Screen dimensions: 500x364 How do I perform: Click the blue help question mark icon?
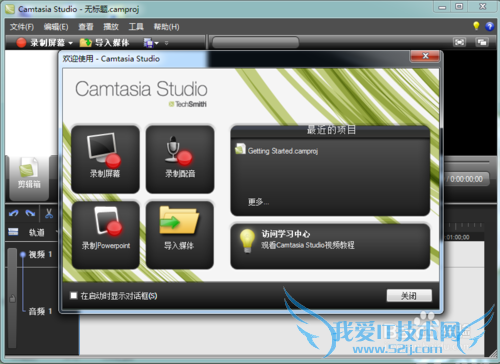(489, 26)
